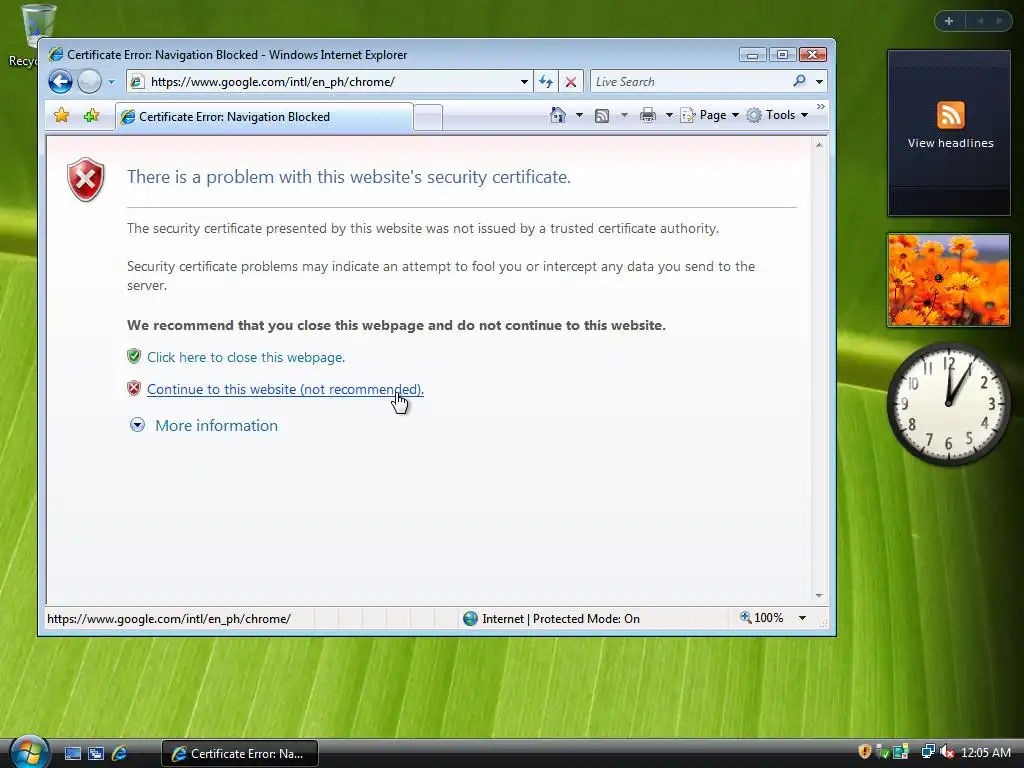Click the analog clock gadget
This screenshot has height=768, width=1024.
pos(949,403)
